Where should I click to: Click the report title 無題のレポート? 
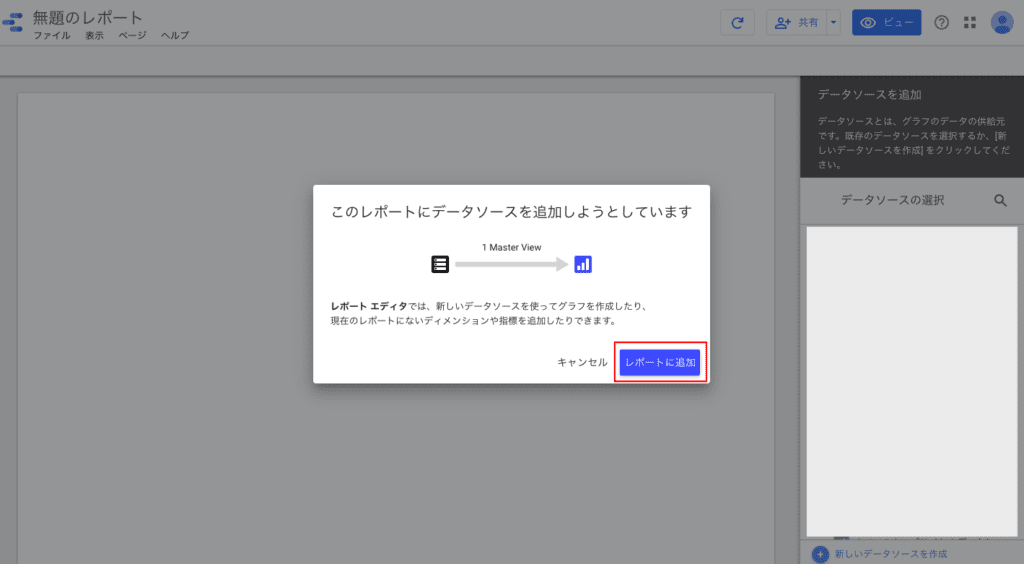(88, 18)
